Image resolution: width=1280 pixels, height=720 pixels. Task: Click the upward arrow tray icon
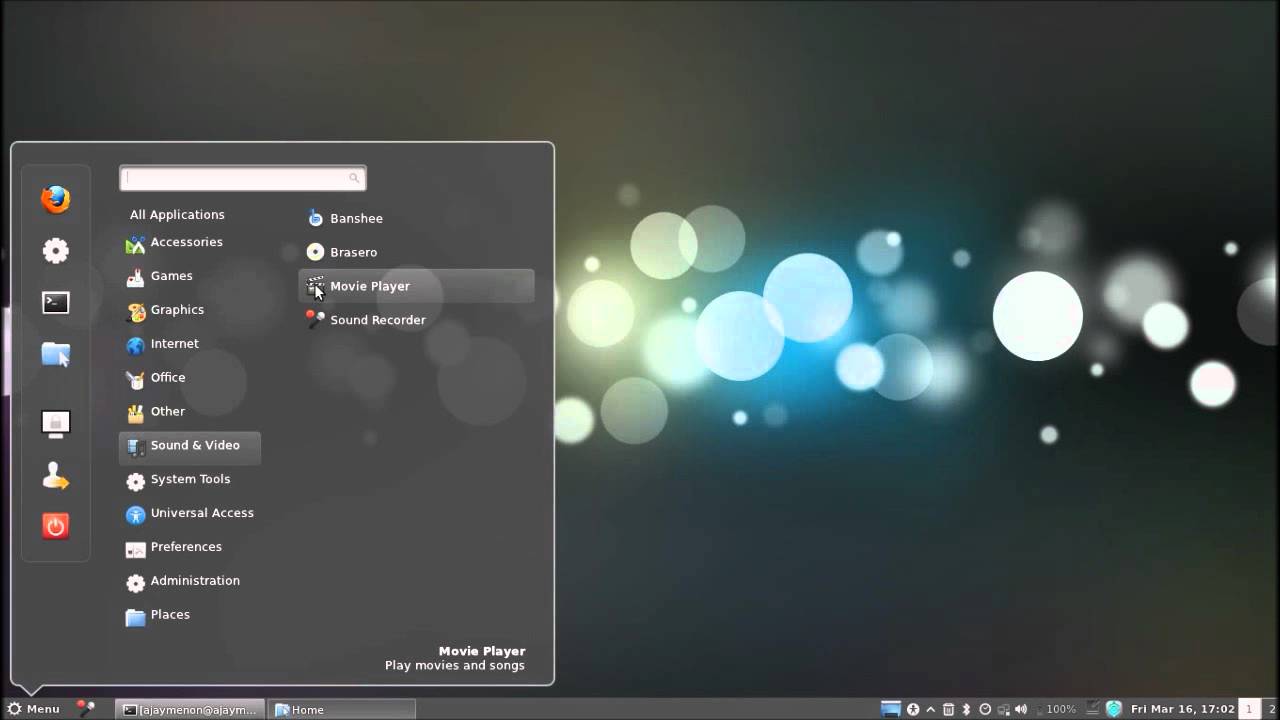point(931,710)
